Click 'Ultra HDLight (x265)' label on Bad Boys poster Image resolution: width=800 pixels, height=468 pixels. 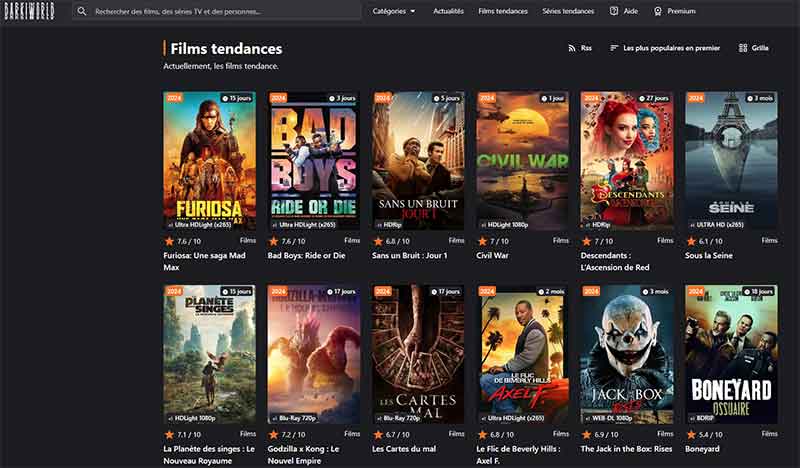tap(305, 225)
